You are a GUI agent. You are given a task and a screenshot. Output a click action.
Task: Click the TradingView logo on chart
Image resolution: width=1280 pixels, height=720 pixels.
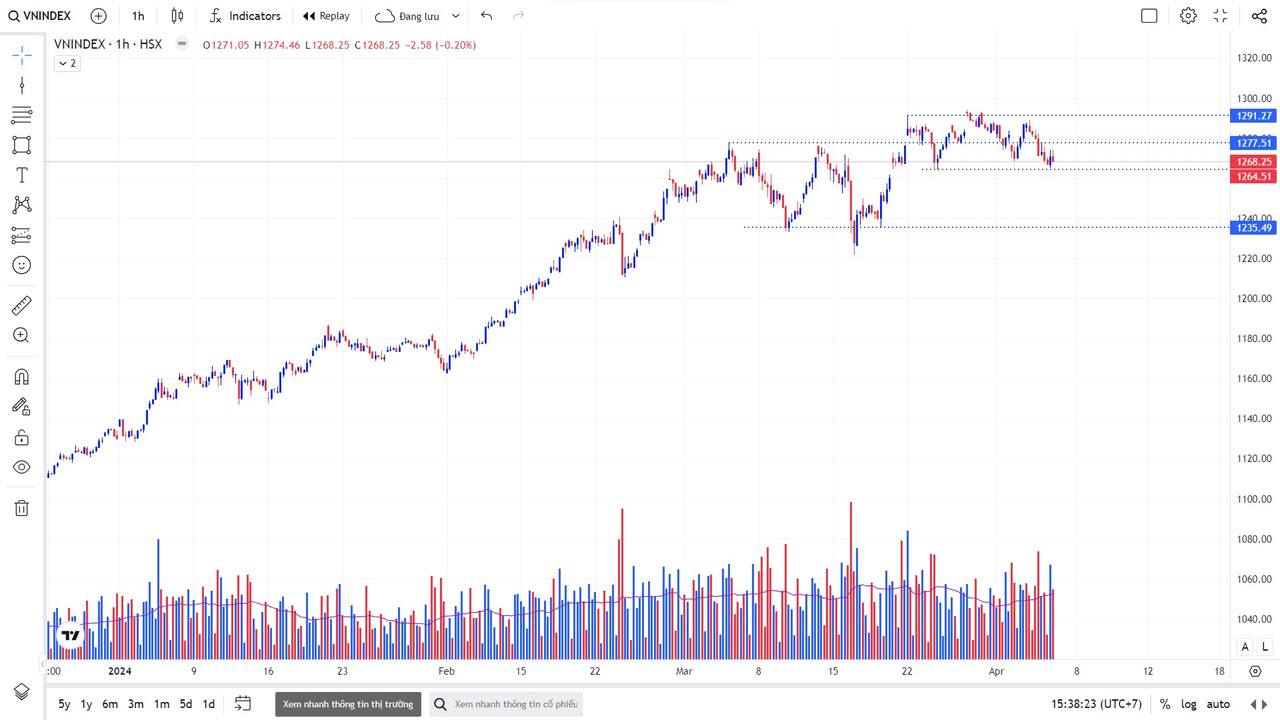tap(70, 636)
